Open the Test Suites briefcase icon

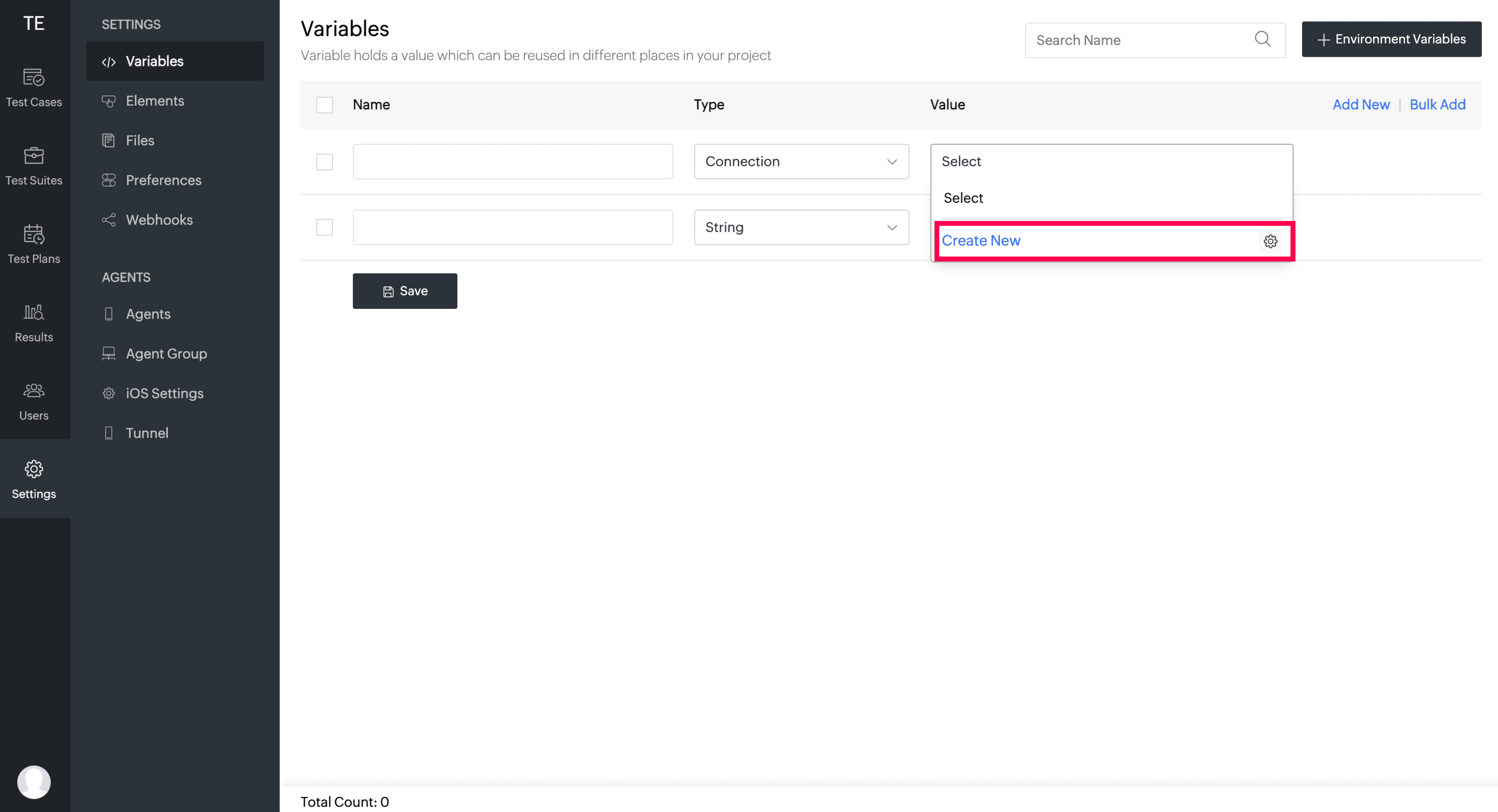coord(34,156)
